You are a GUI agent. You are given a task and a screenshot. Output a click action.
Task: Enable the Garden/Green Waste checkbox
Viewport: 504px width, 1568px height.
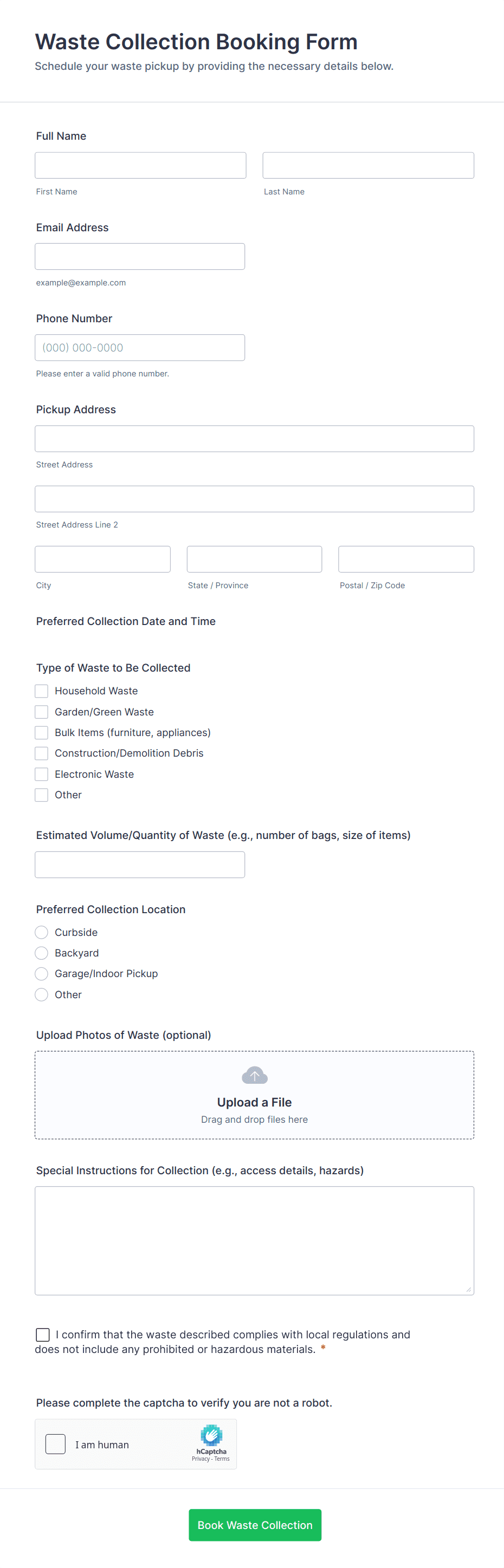tap(41, 712)
